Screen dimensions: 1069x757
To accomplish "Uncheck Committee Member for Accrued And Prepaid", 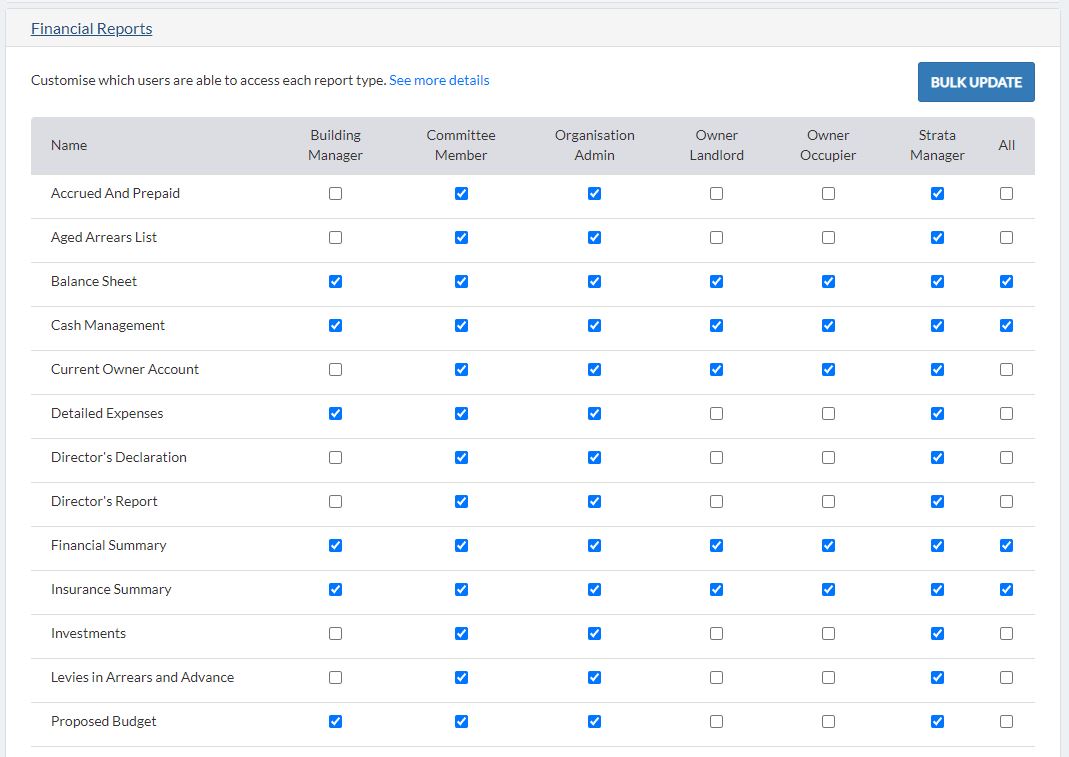I will coord(462,194).
